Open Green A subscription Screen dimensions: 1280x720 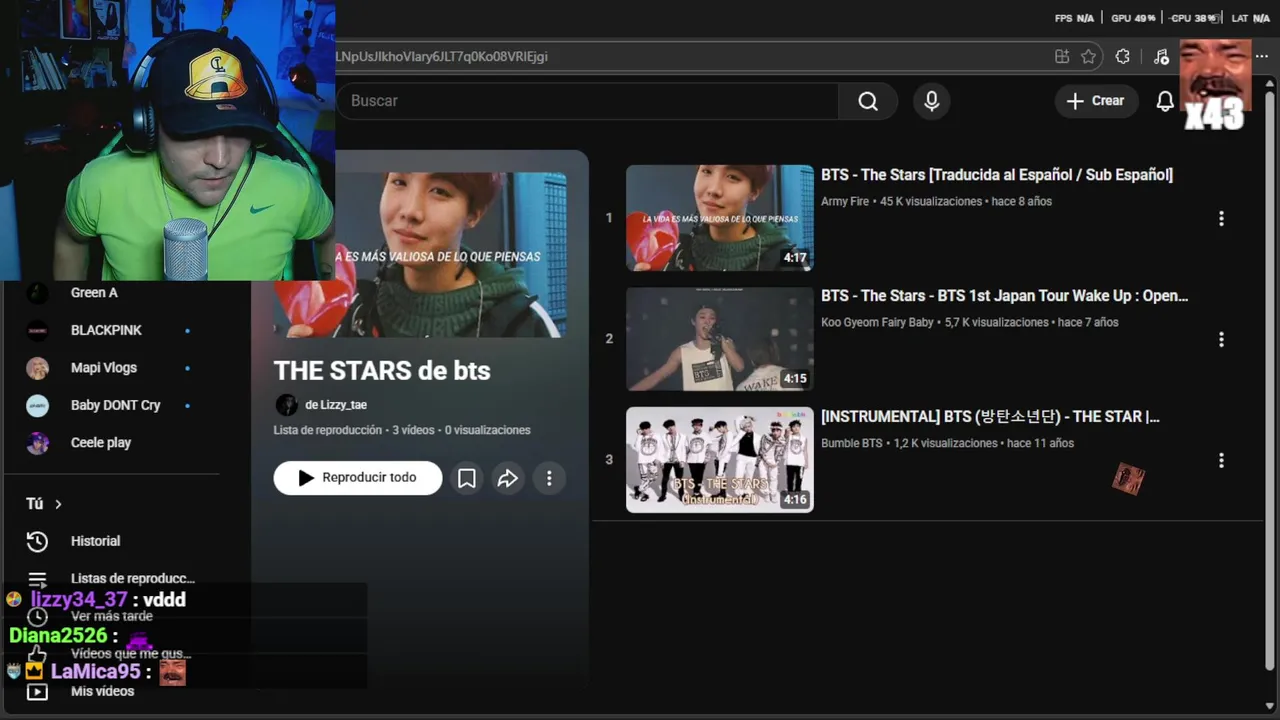click(x=94, y=293)
